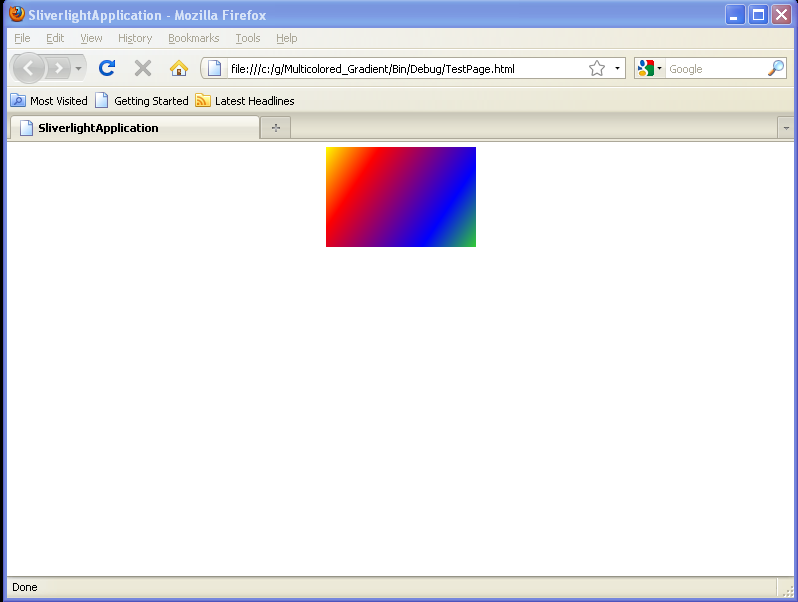
Task: Open the View menu
Action: click(91, 38)
